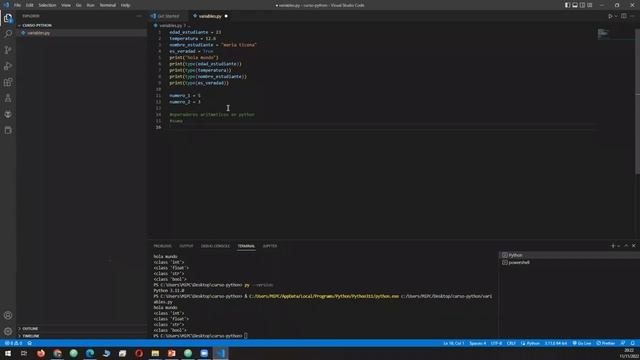Open Microsoft Edge from the taskbar
Image resolution: width=640 pixels, height=360 pixels.
click(x=90, y=353)
